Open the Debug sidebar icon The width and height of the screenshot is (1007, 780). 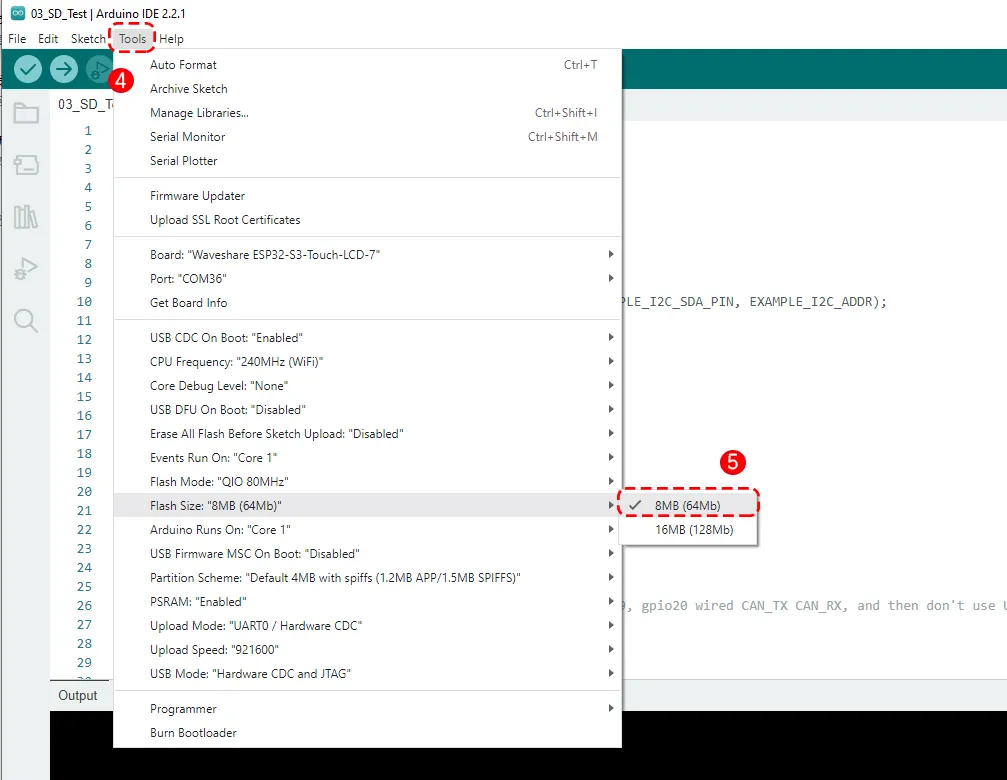point(26,268)
